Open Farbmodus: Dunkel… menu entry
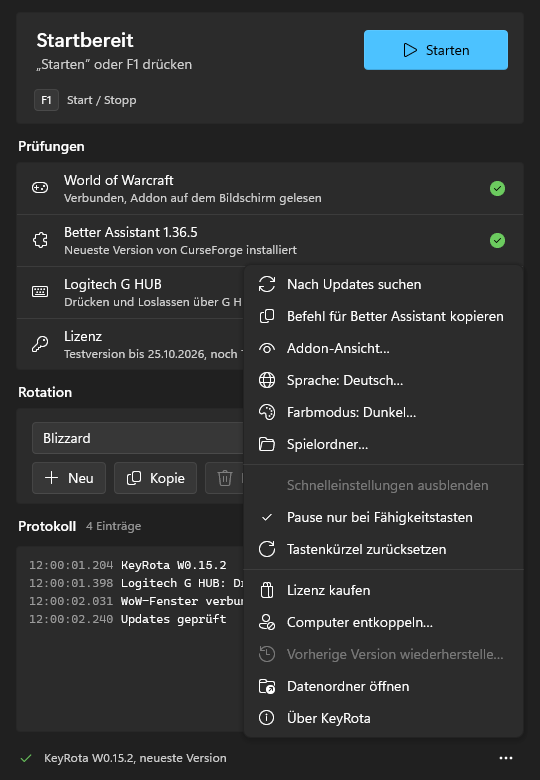The image size is (540, 780). 383,412
